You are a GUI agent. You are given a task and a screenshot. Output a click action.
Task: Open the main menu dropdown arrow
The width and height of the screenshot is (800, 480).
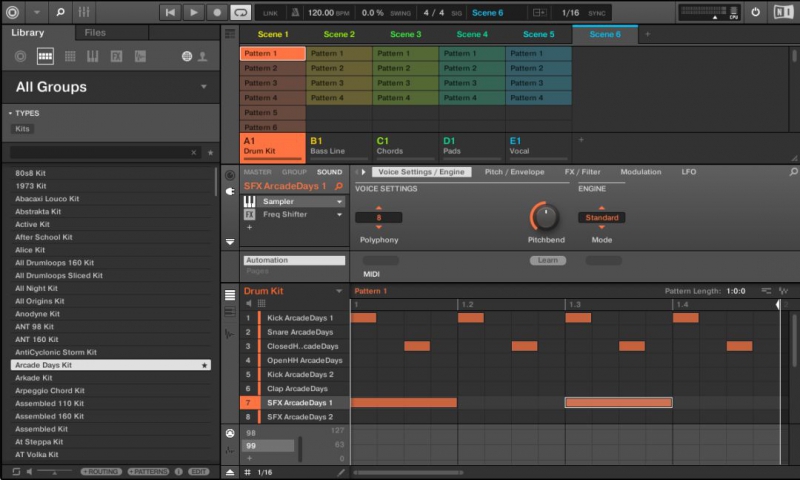[x=37, y=12]
